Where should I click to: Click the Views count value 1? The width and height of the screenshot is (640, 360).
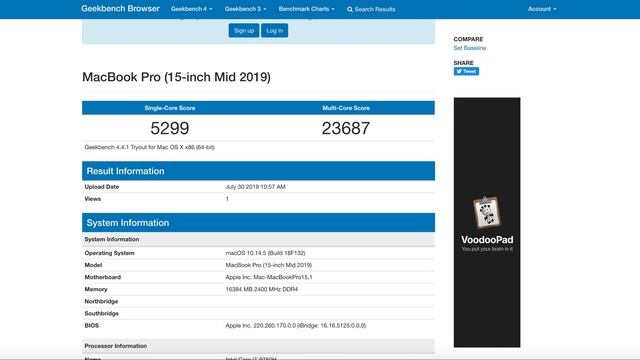[x=227, y=199]
